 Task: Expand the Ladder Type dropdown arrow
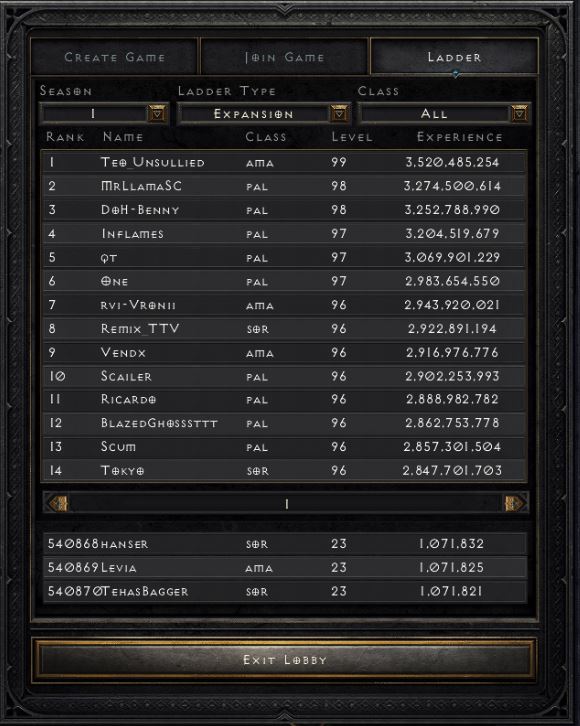click(x=339, y=113)
